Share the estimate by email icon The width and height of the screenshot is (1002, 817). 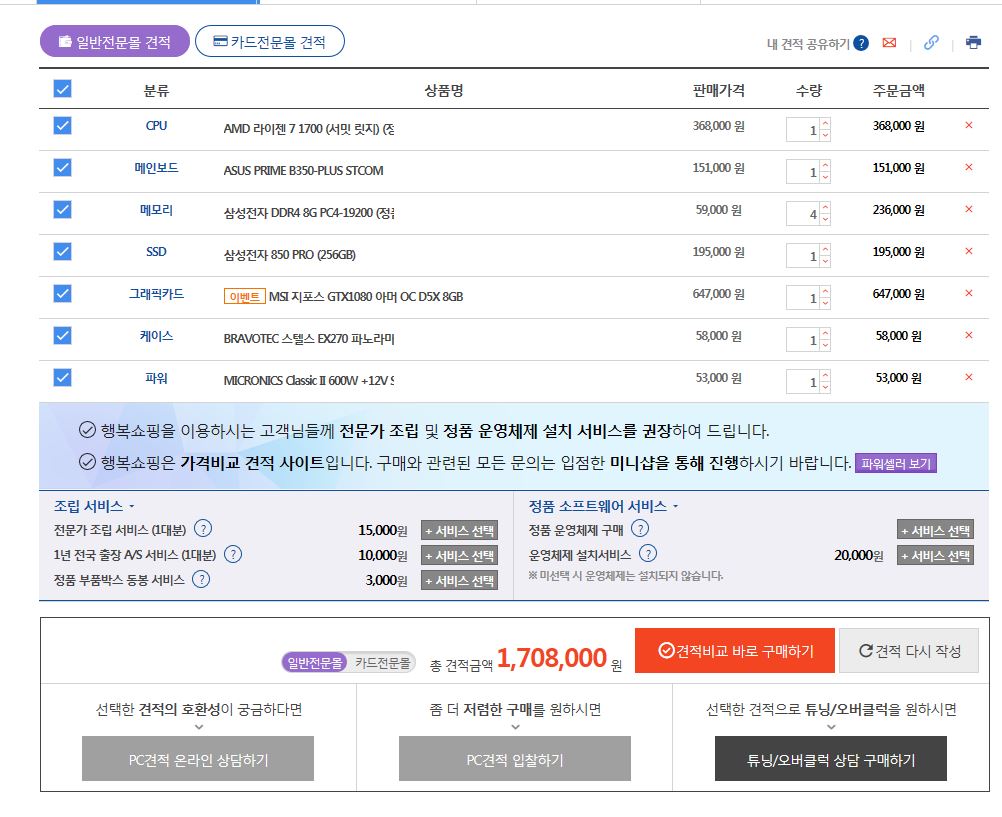(x=889, y=43)
